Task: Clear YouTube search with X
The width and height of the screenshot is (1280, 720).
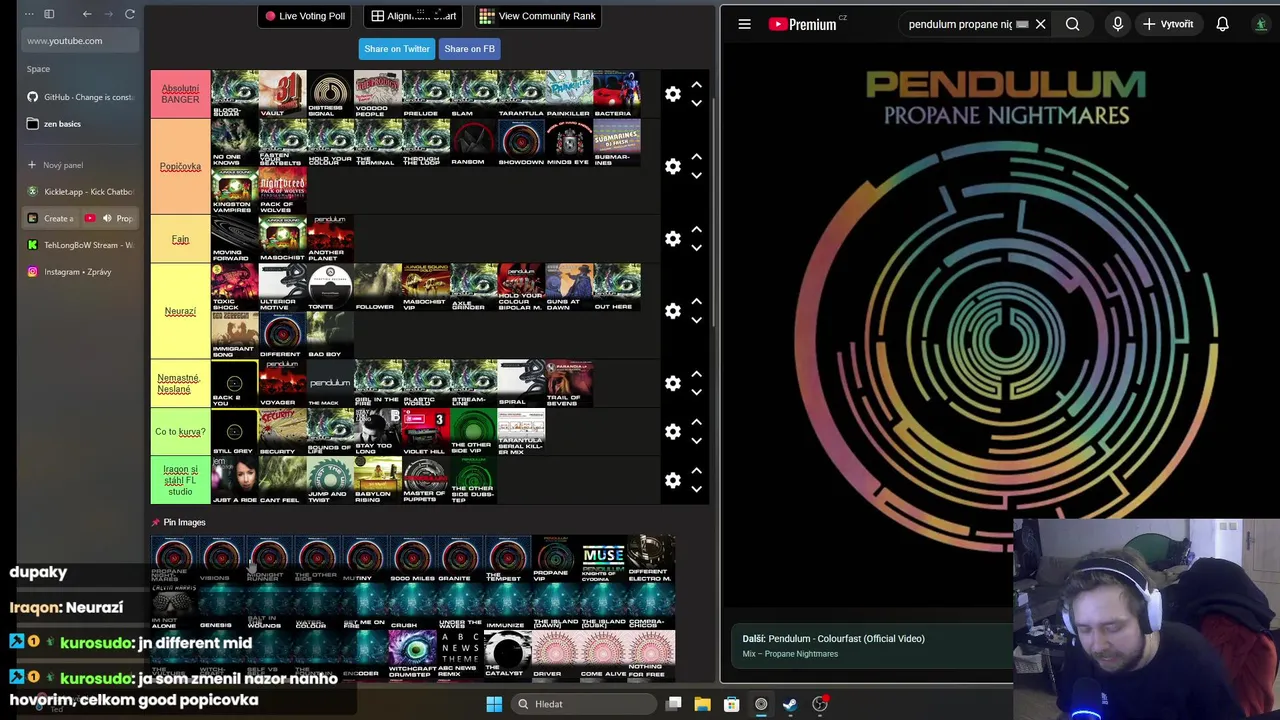Action: [1040, 24]
